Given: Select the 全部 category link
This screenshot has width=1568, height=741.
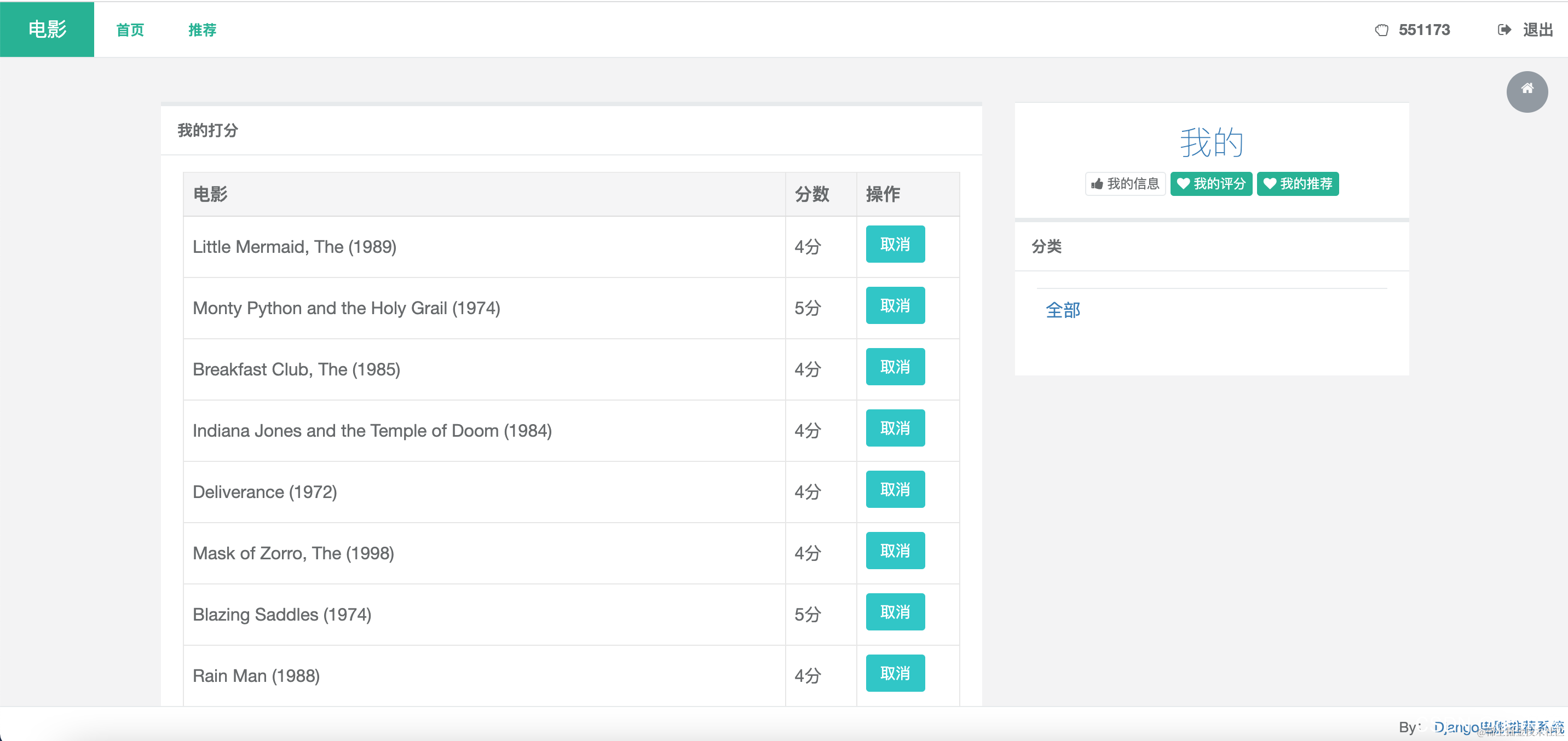Looking at the screenshot, I should click(1062, 310).
